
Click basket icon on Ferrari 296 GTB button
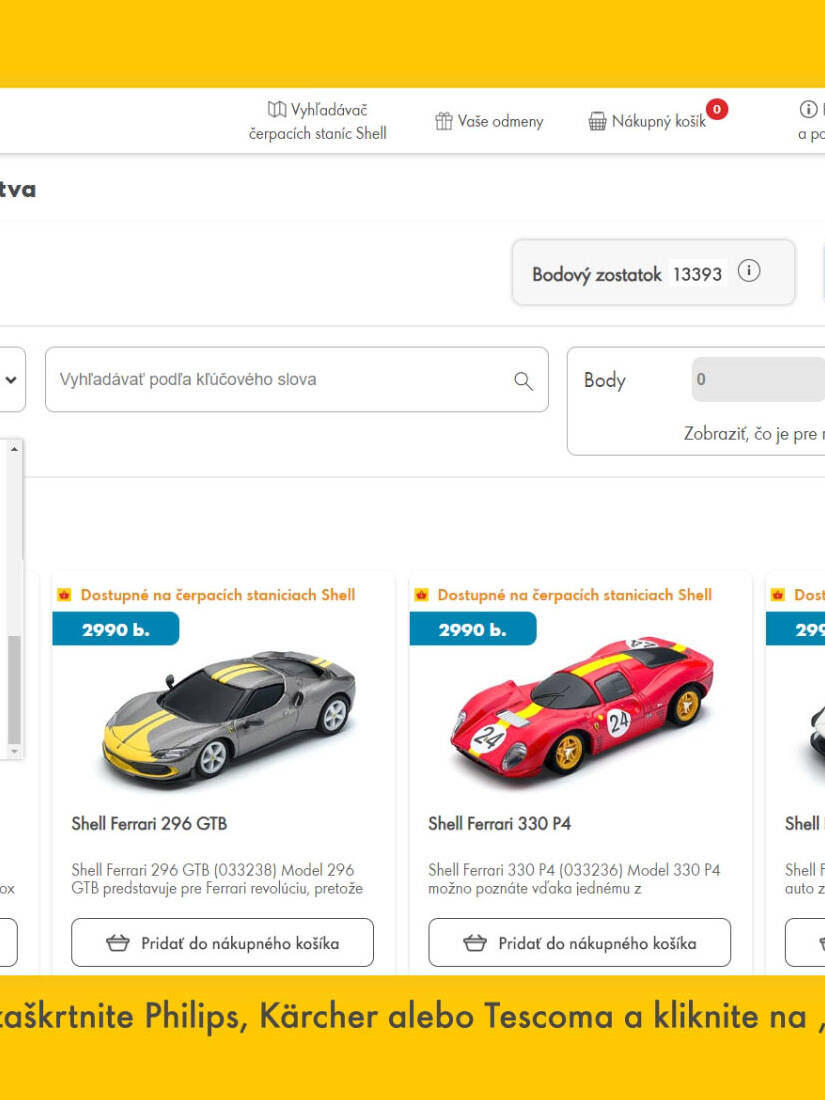pyautogui.click(x=118, y=943)
